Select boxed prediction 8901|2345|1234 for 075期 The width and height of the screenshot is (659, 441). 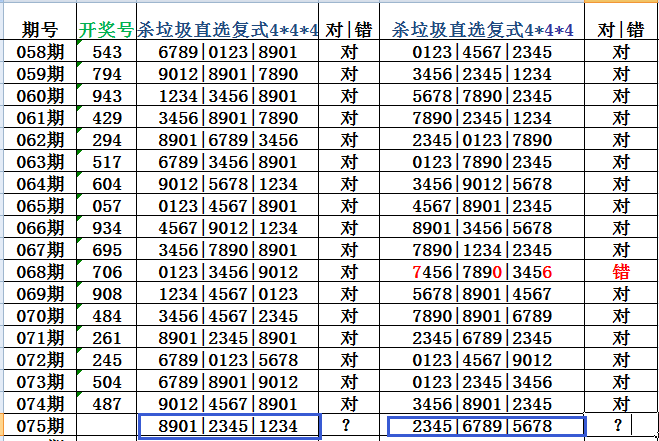pyautogui.click(x=229, y=426)
